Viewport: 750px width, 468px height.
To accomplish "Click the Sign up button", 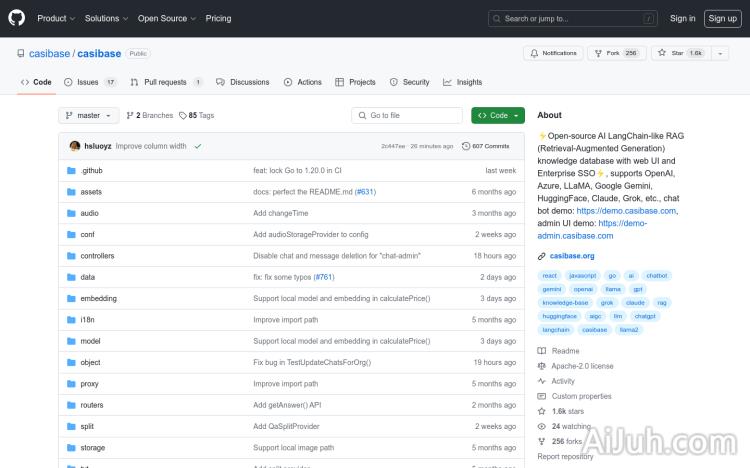I will [720, 18].
